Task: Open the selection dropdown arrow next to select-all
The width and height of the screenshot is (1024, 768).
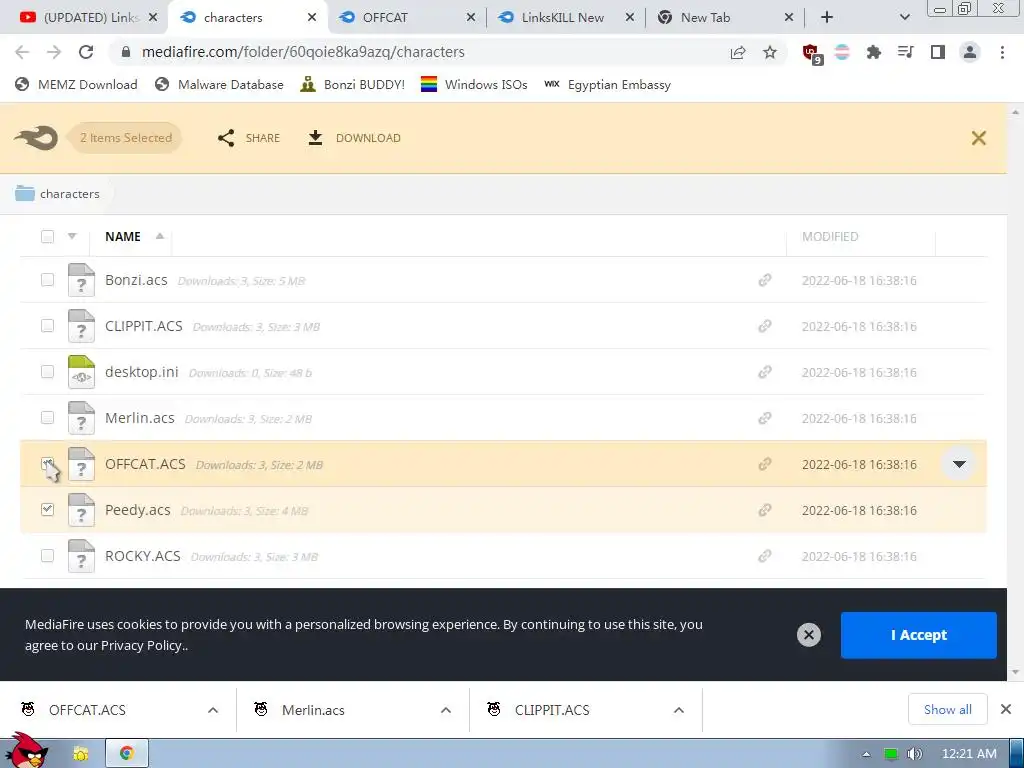Action: coord(72,236)
